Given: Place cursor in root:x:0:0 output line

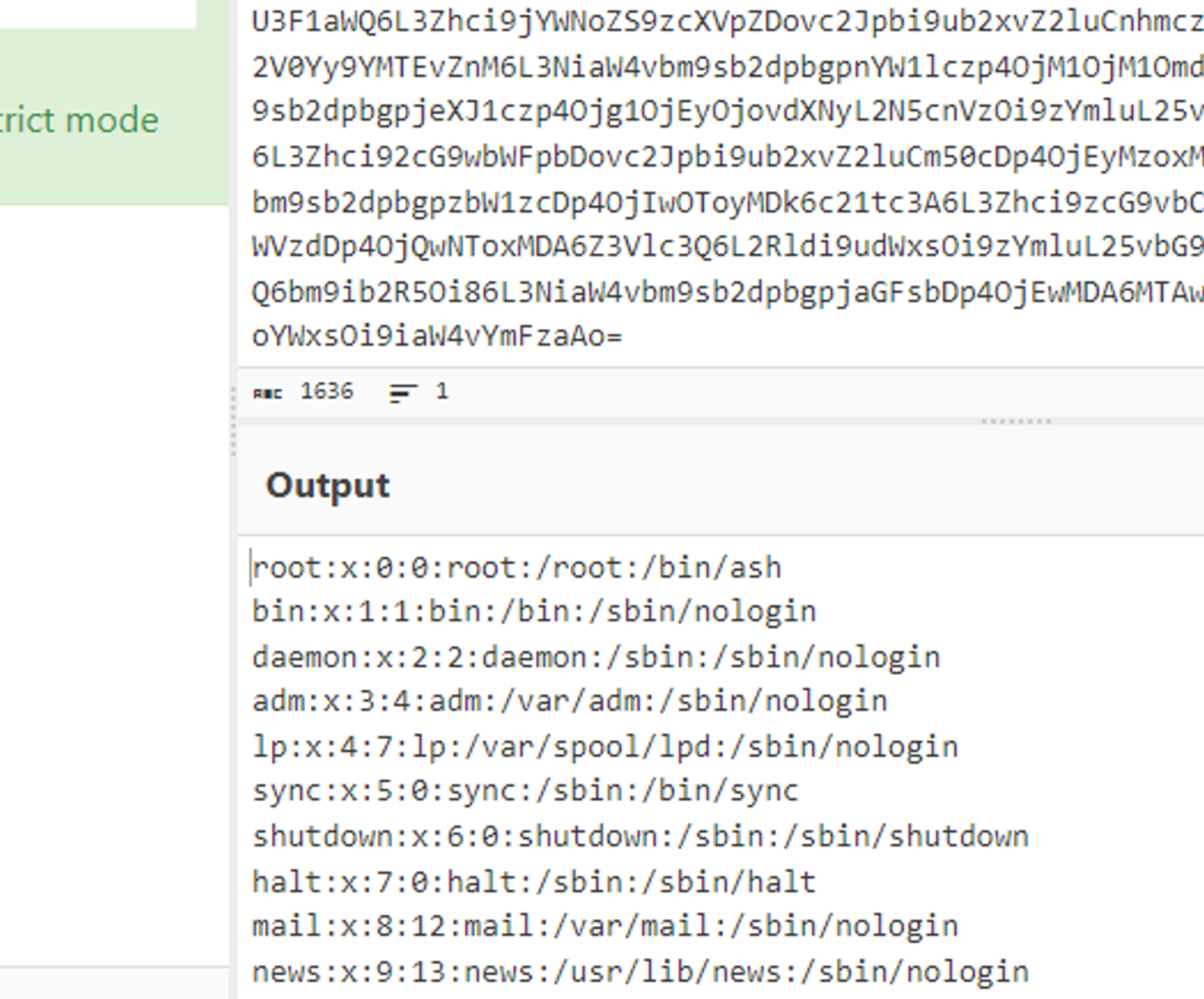Looking at the screenshot, I should (x=517, y=568).
